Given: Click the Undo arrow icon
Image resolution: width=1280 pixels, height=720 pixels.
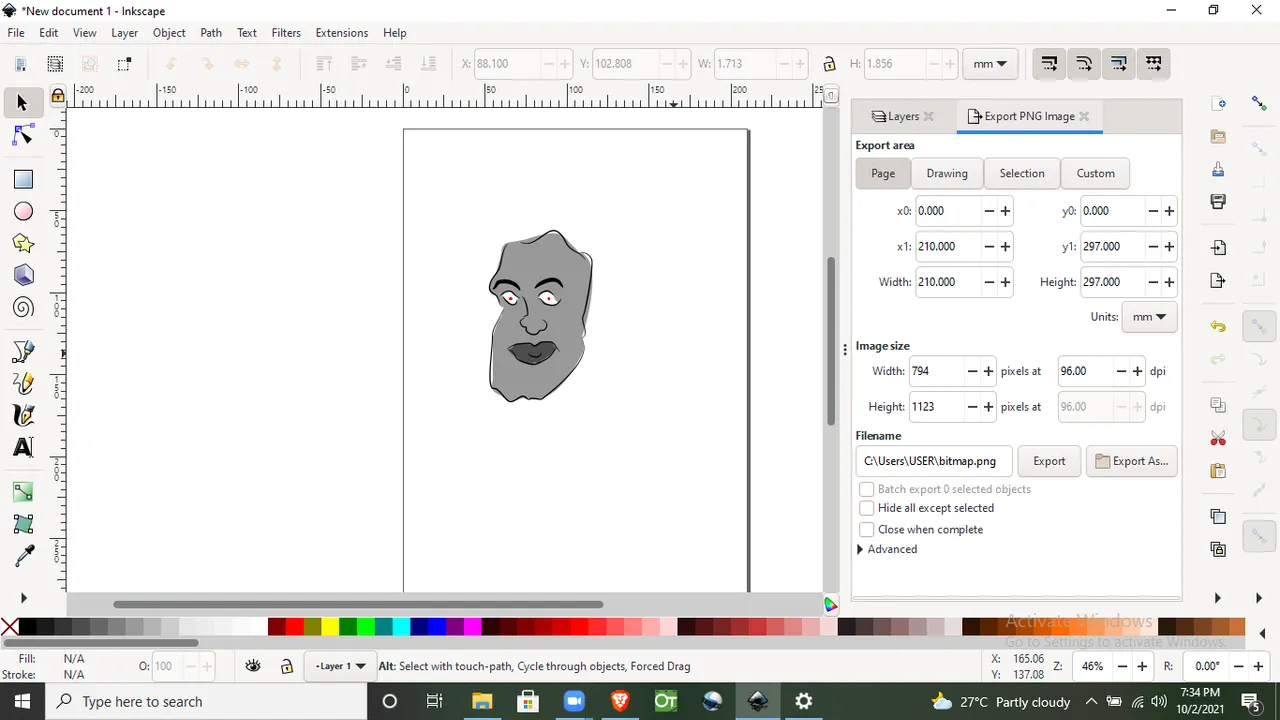Looking at the screenshot, I should (1218, 326).
